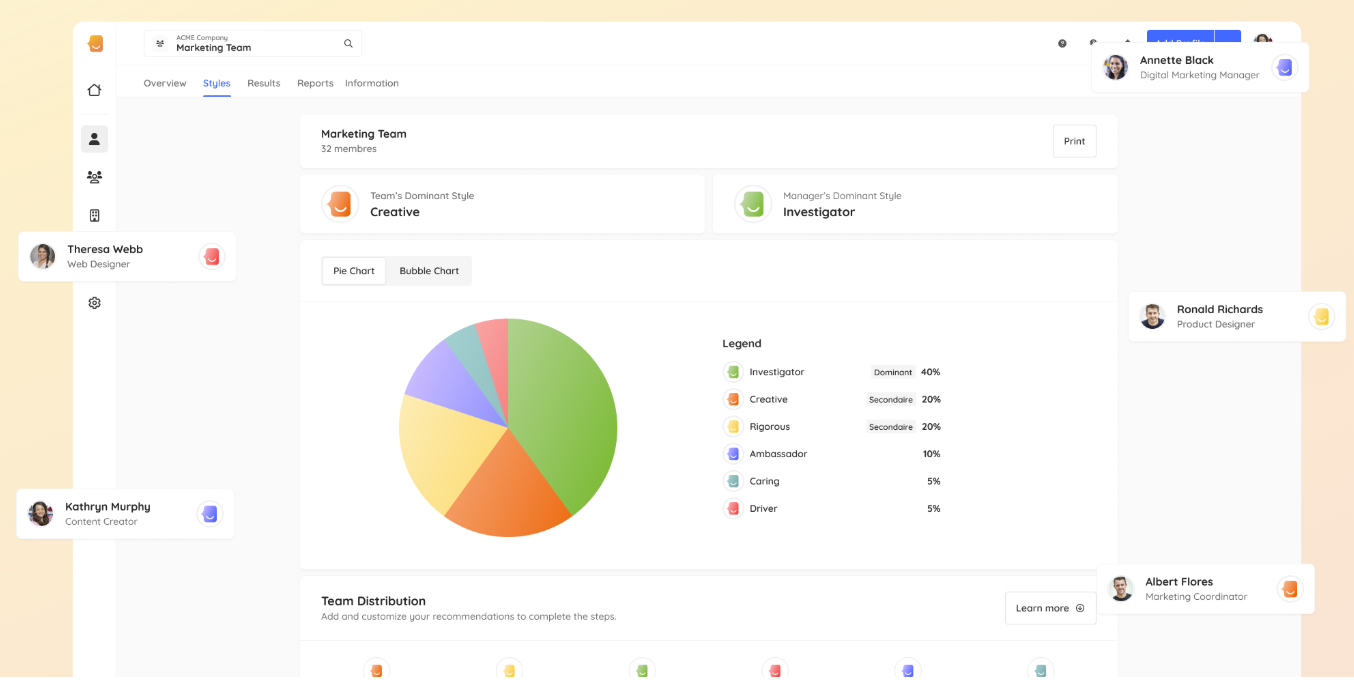
Task: Click the Print button
Action: pos(1074,141)
